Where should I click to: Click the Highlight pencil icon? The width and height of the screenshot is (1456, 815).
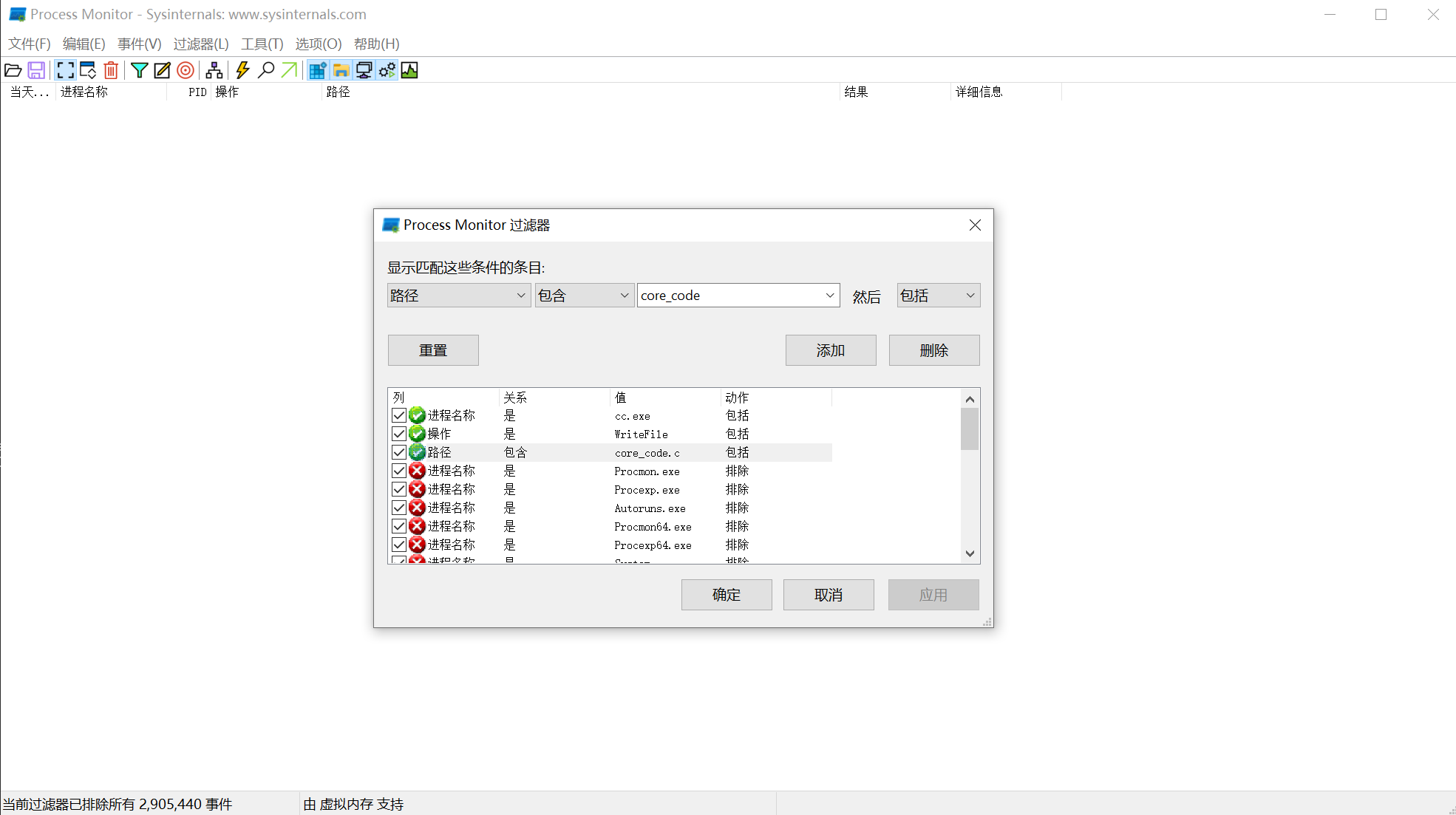coord(162,70)
